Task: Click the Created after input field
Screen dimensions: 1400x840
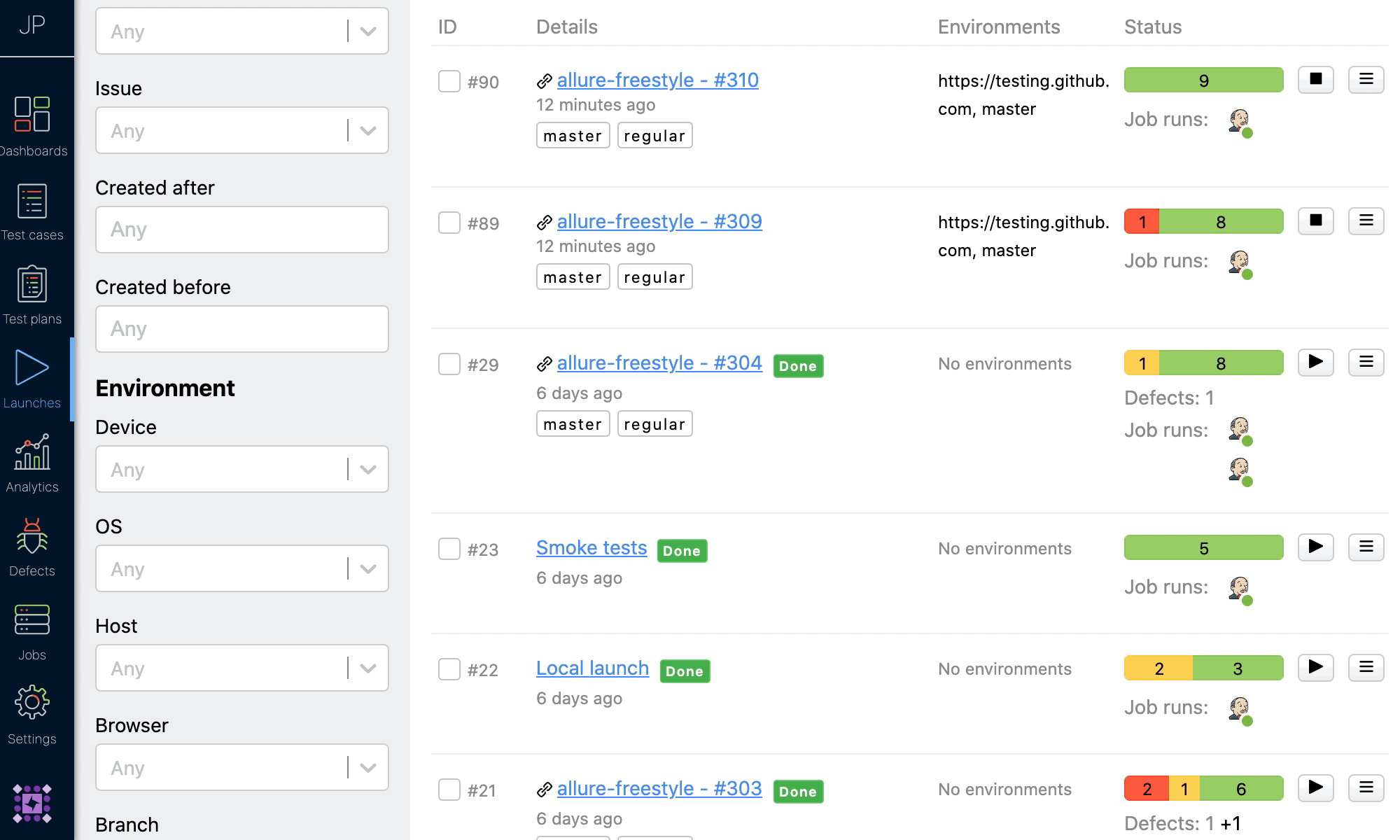Action: tap(241, 228)
